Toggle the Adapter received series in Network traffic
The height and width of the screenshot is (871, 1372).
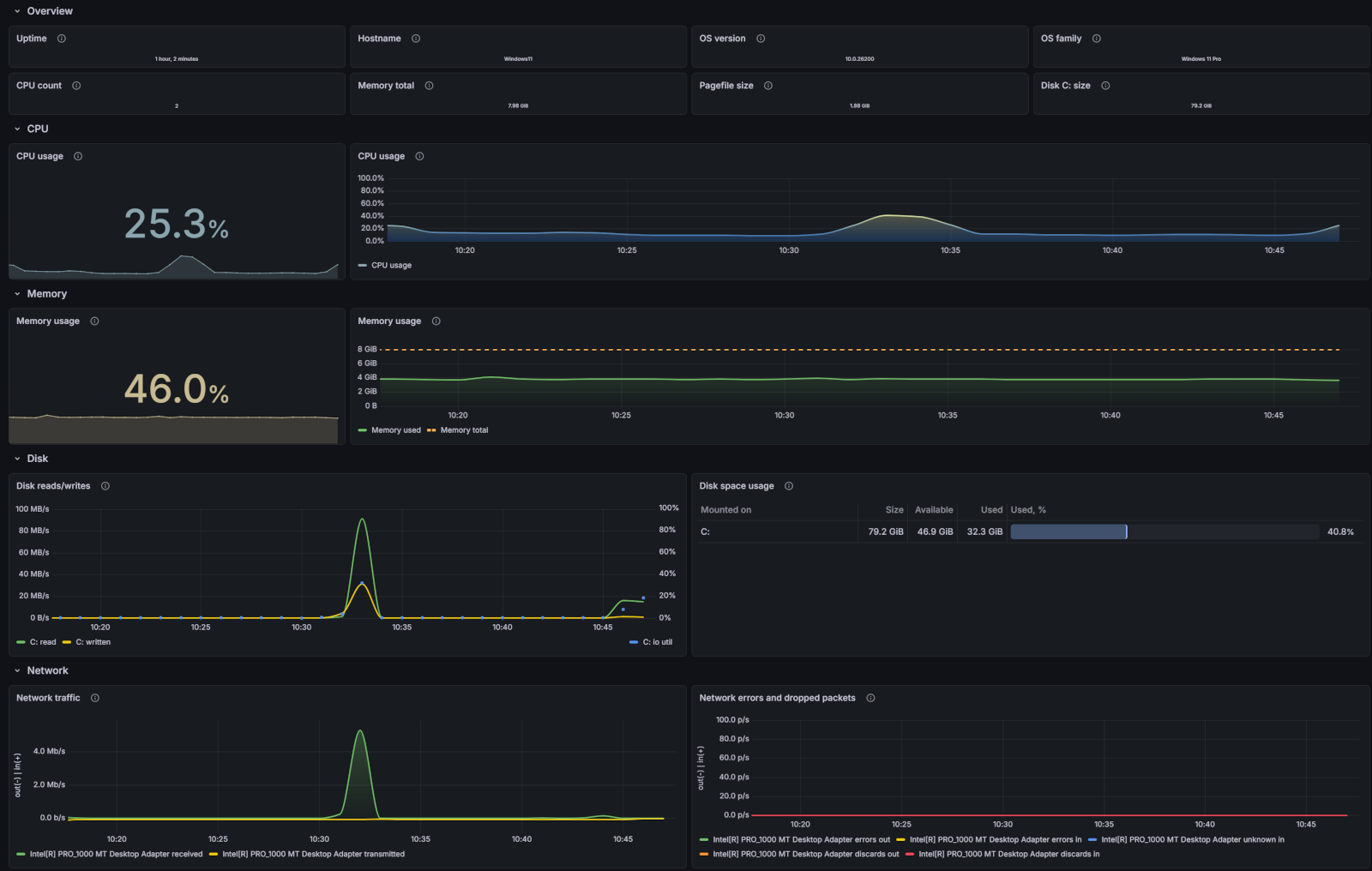coord(116,854)
